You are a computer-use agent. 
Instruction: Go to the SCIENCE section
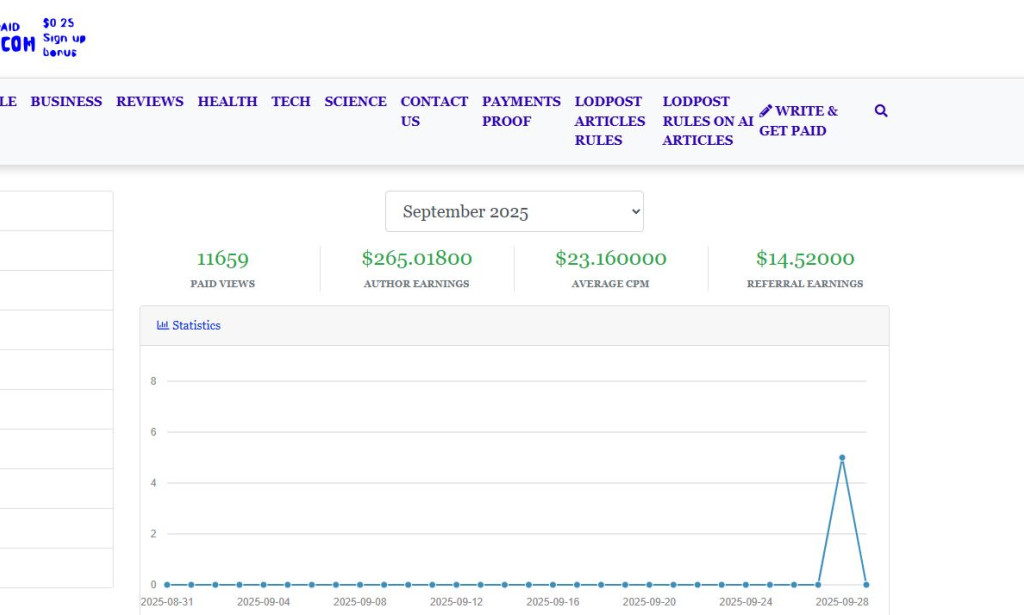[x=355, y=101]
